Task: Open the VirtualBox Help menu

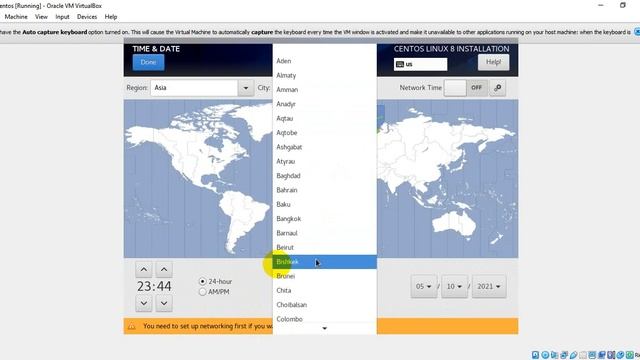Action: click(111, 17)
